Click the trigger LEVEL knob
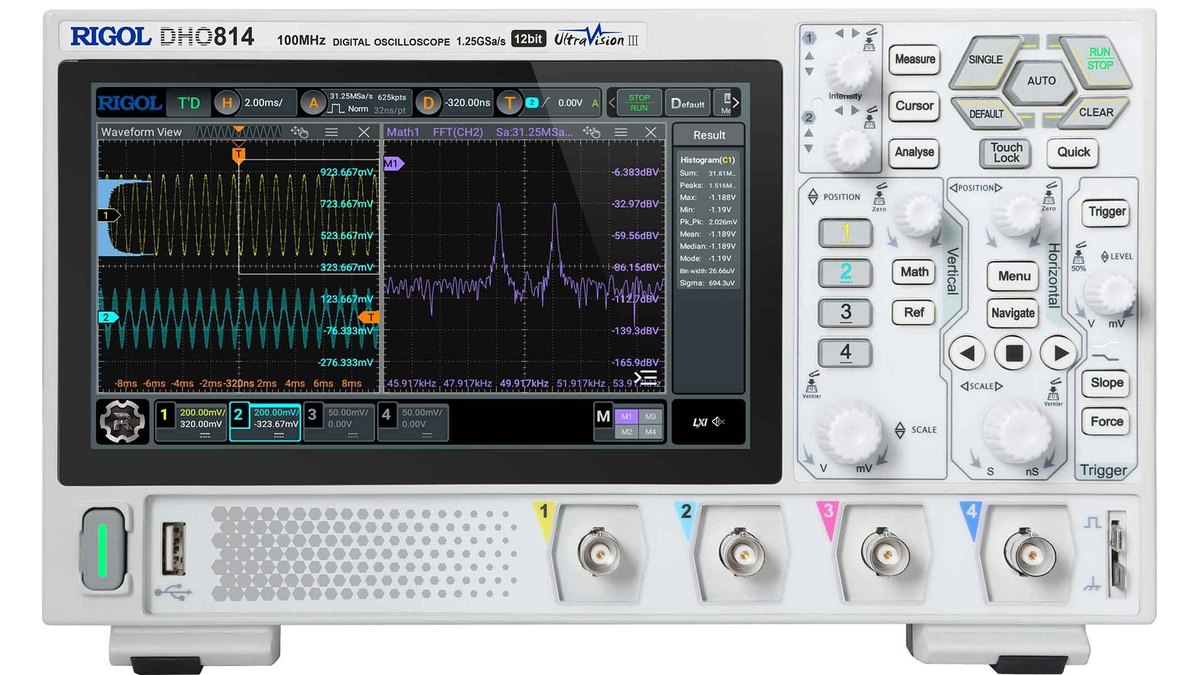Image resolution: width=1200 pixels, height=675 pixels. [x=1109, y=294]
